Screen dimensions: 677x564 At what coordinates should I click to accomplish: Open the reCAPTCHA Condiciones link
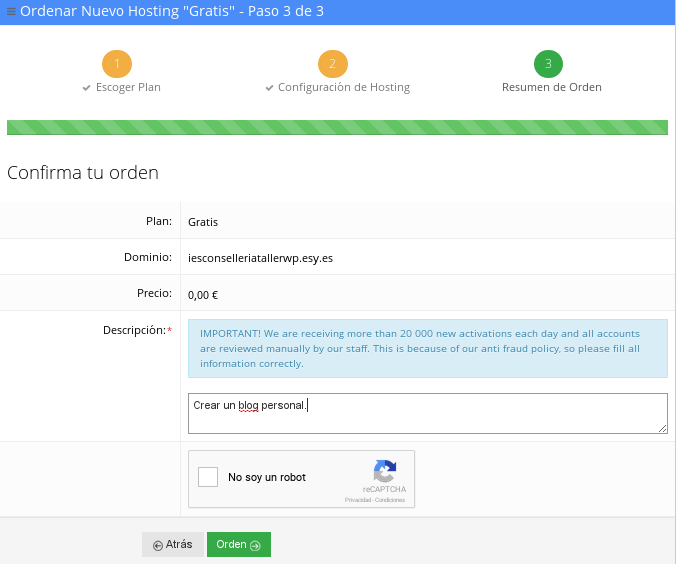point(390,499)
